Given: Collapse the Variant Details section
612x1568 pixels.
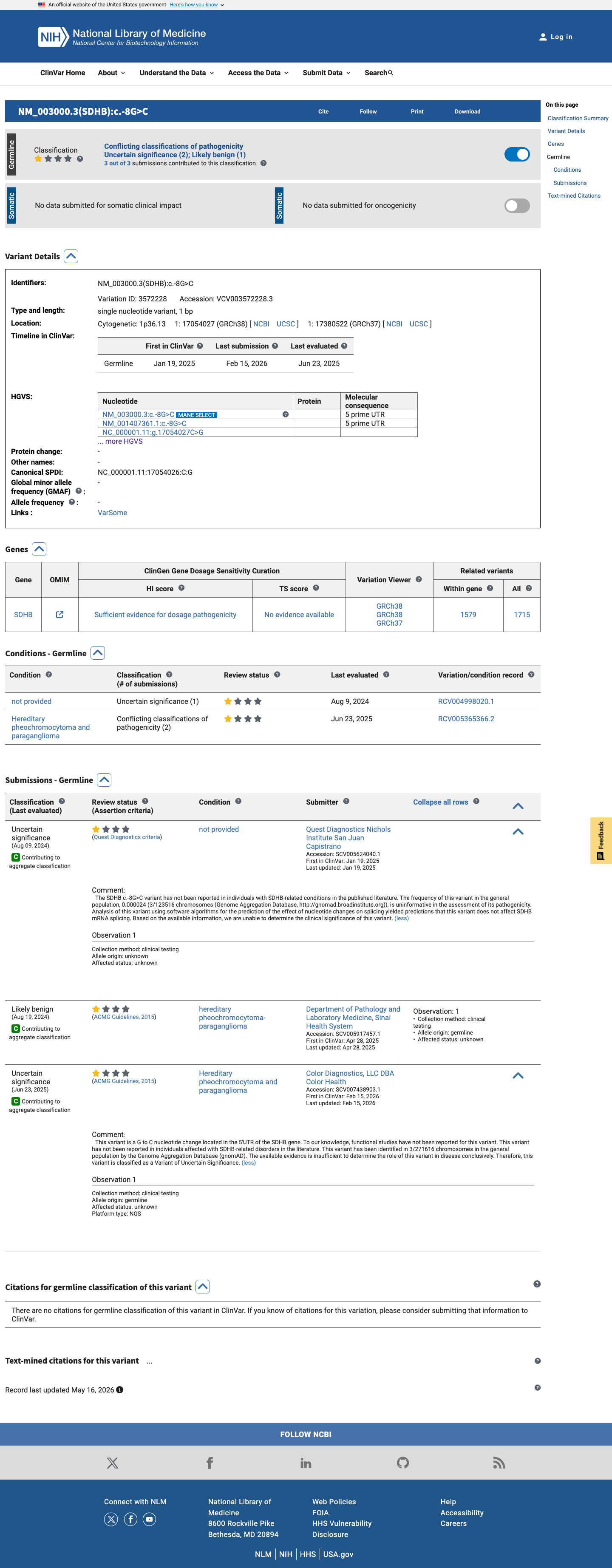Looking at the screenshot, I should tap(71, 256).
